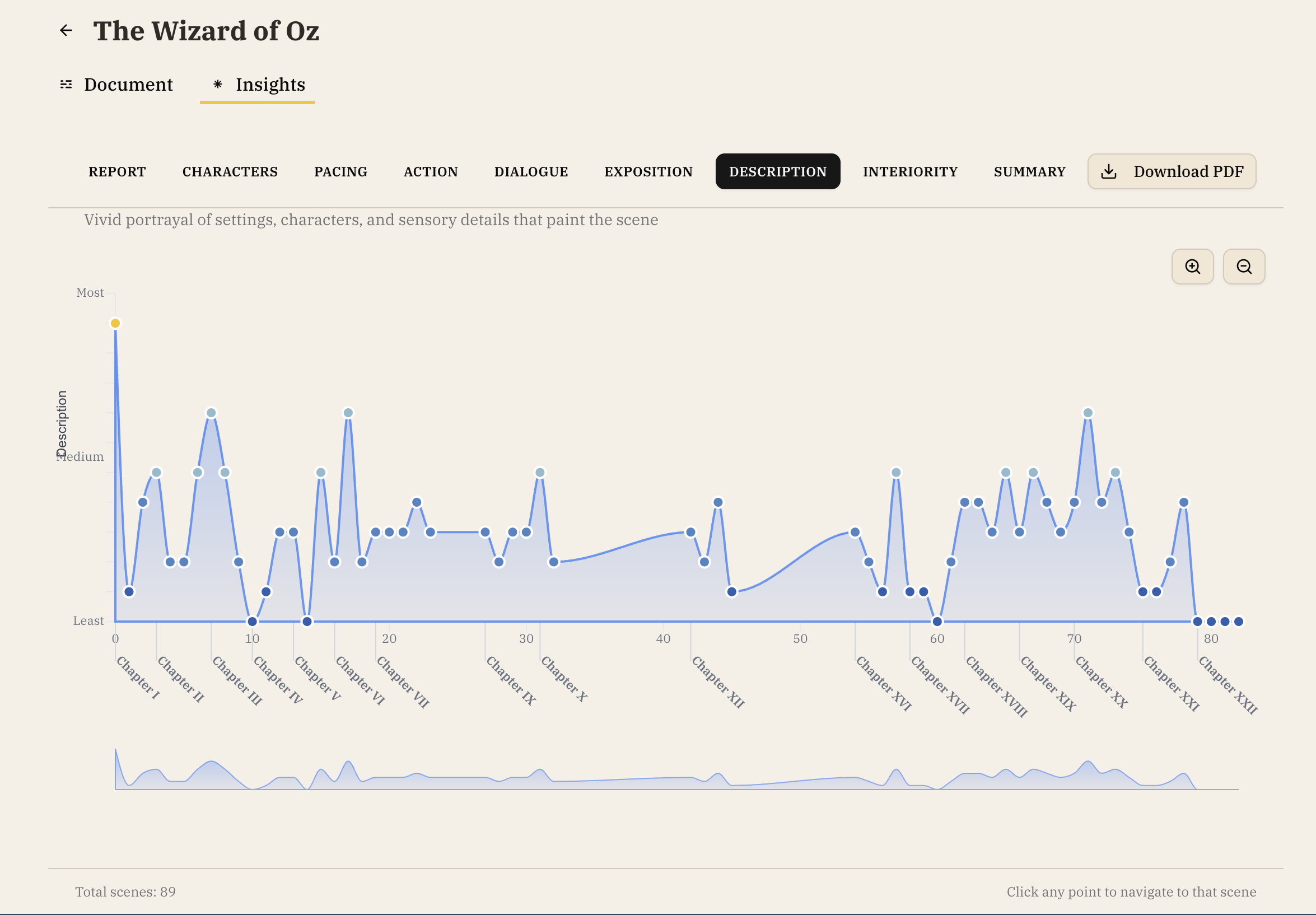This screenshot has height=915, width=1316.
Task: Click the Download PDF button
Action: pos(1171,171)
